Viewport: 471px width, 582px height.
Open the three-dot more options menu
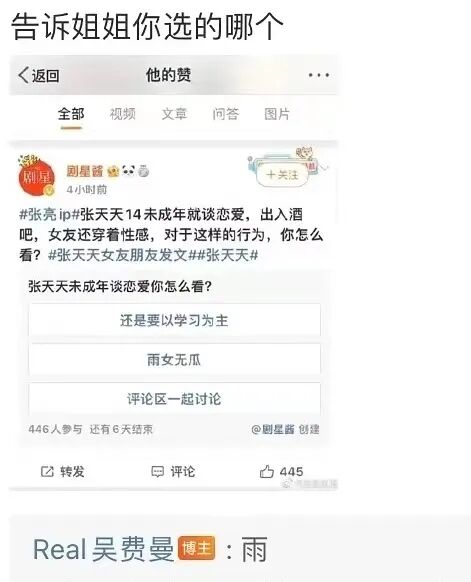[x=319, y=75]
